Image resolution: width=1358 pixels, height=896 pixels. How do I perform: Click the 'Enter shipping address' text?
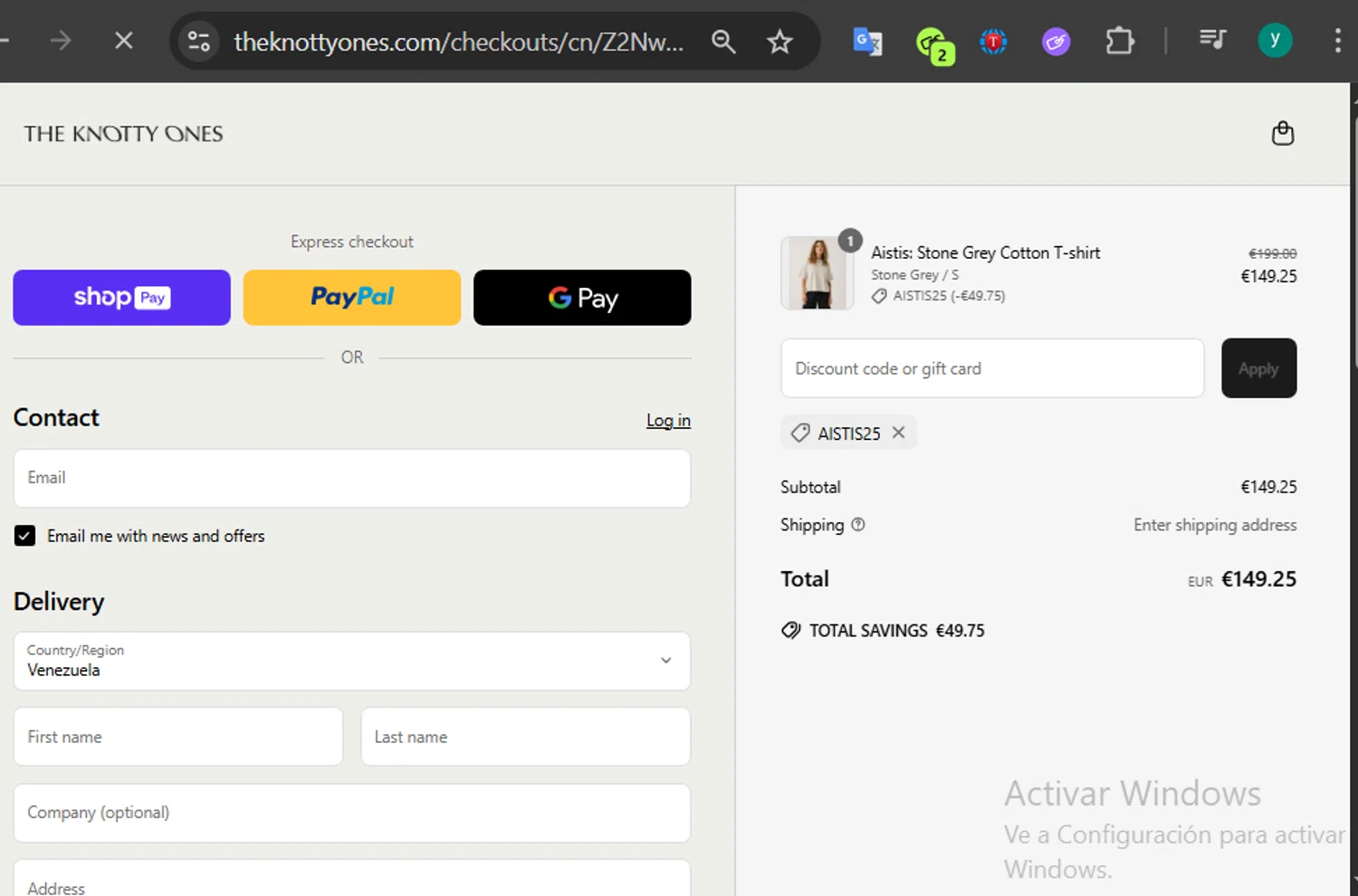[1215, 525]
